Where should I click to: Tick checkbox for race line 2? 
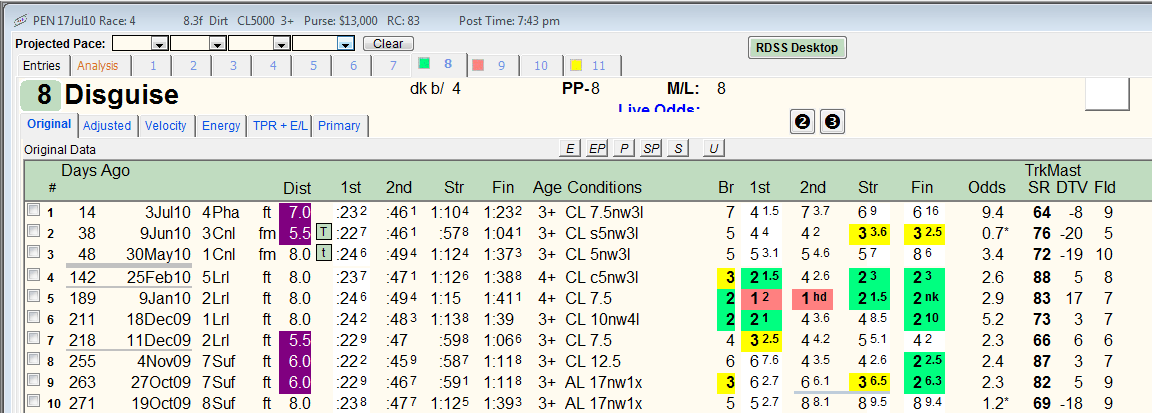pyautogui.click(x=32, y=233)
